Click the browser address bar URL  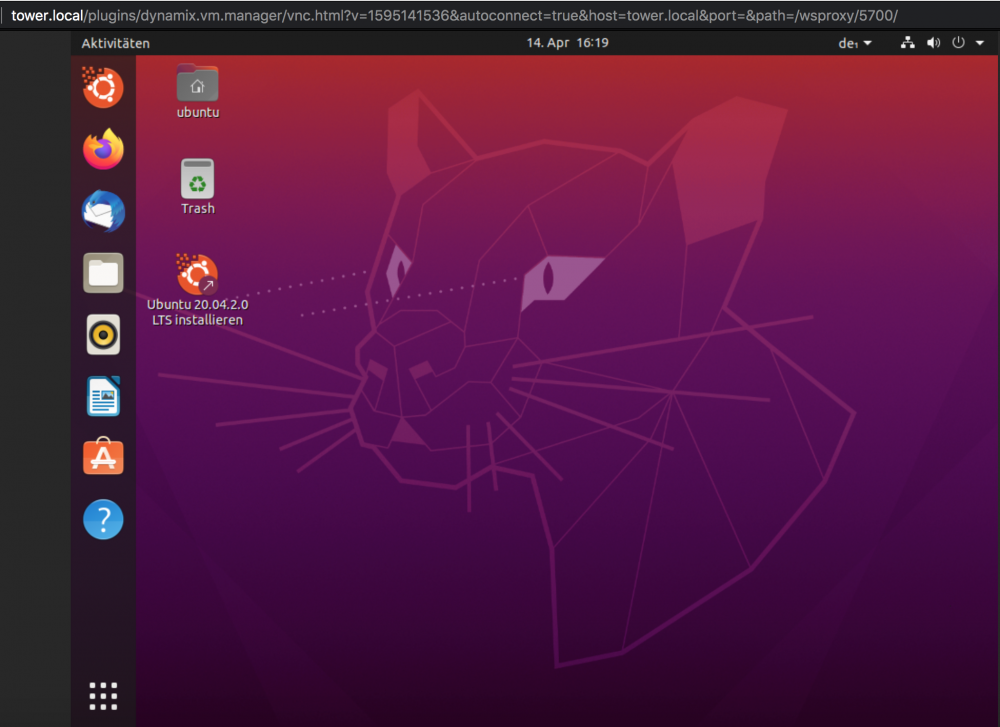(454, 15)
